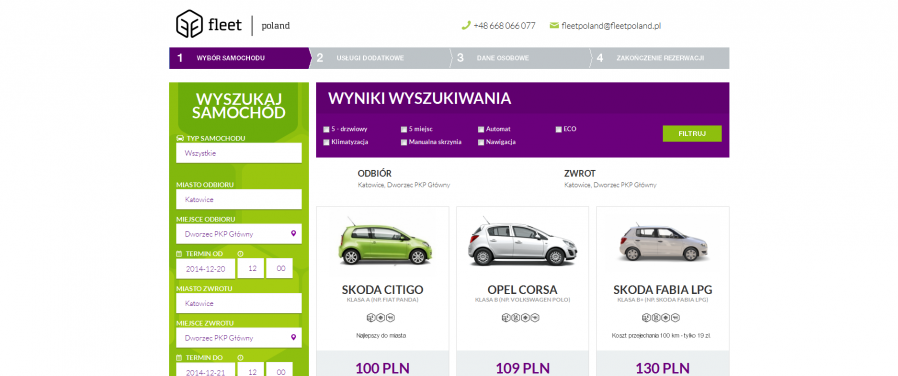
Task: Click the clock icon in Termin od row
Action: tap(241, 254)
